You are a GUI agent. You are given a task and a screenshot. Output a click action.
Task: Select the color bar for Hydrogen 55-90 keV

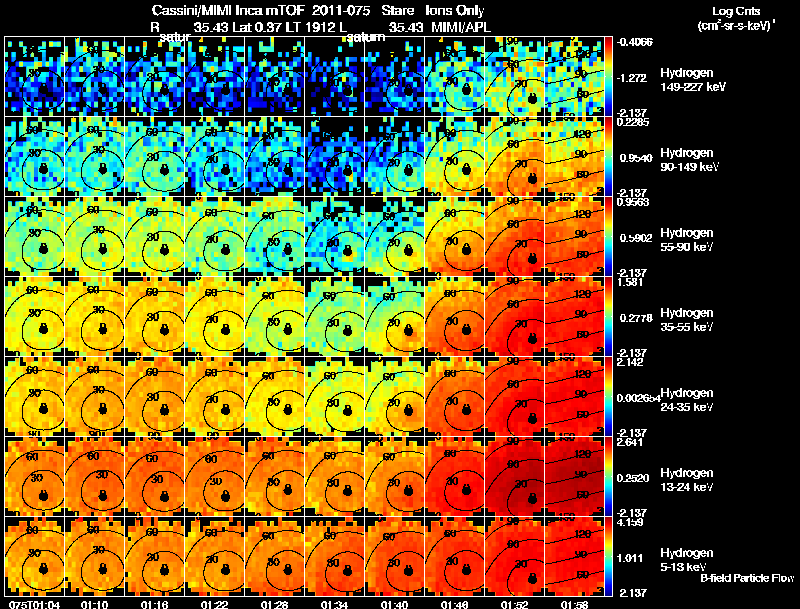pyautogui.click(x=608, y=237)
